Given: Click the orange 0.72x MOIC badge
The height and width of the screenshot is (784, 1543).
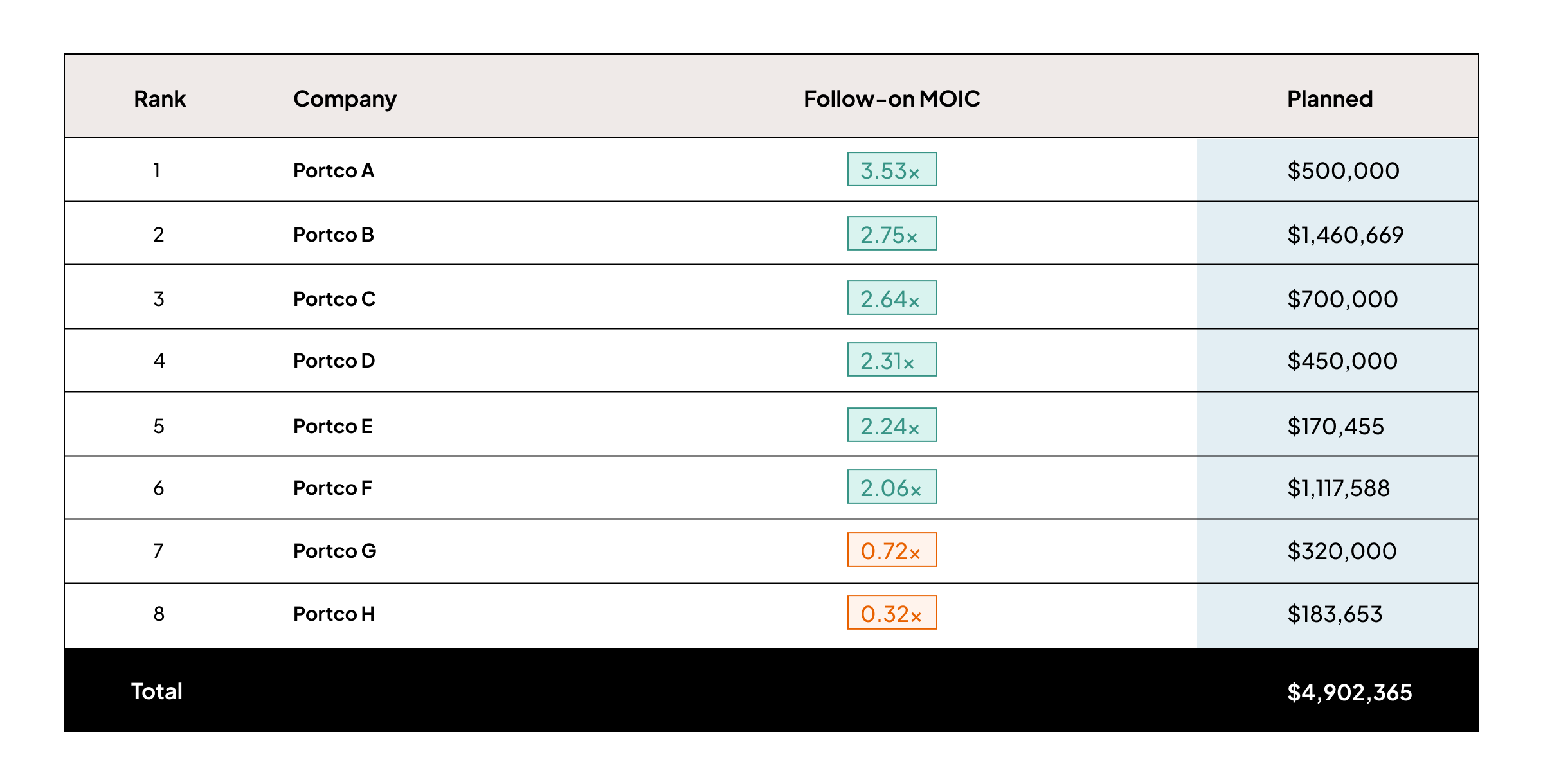Looking at the screenshot, I should coord(892,550).
